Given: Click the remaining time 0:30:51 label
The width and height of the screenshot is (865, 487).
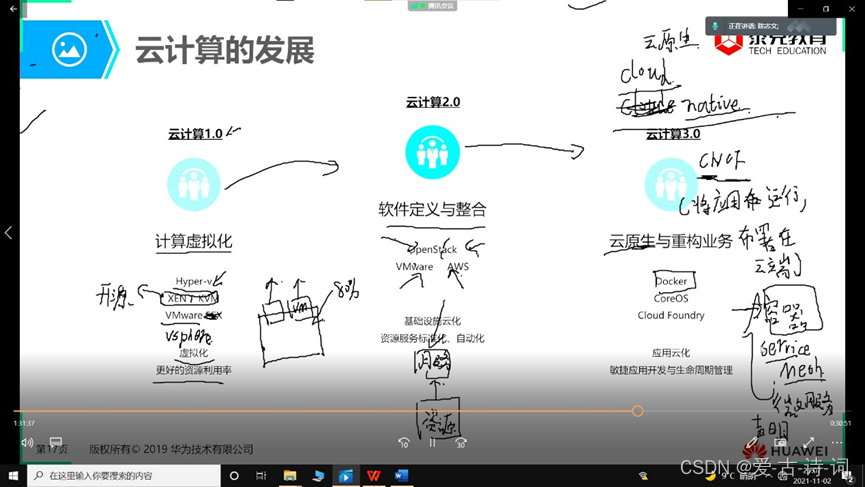Looking at the screenshot, I should click(x=840, y=423).
